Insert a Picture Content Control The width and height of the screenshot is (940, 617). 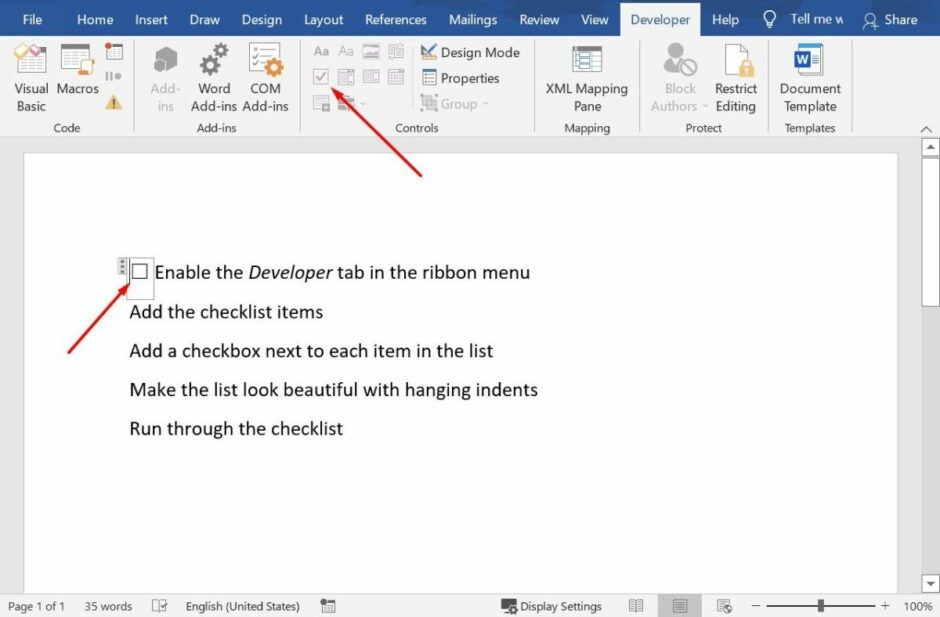point(371,51)
